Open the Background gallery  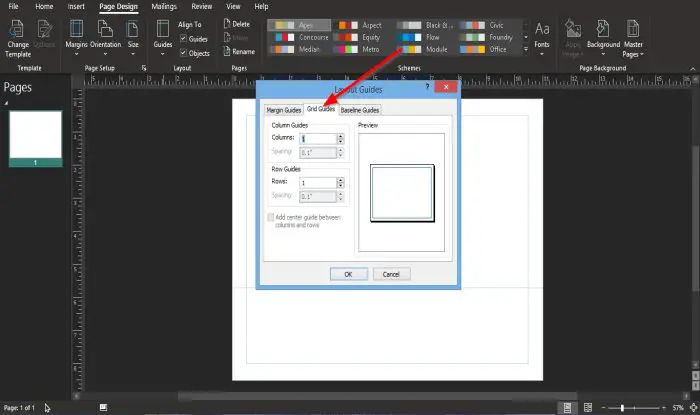603,39
